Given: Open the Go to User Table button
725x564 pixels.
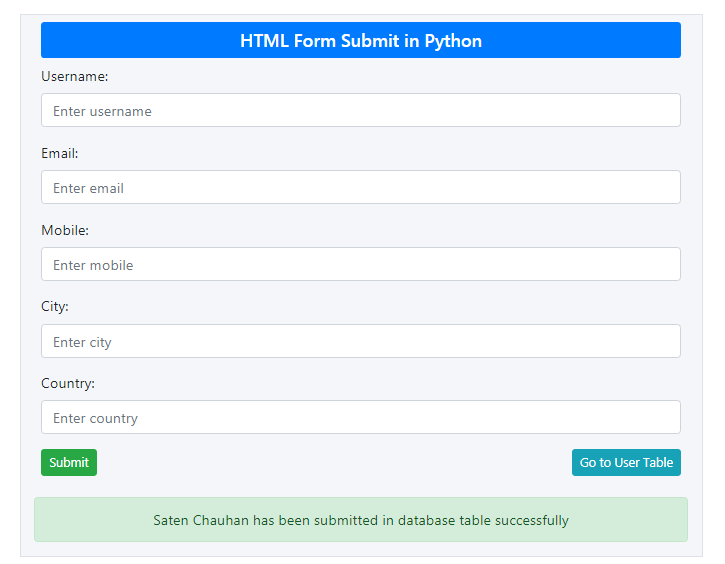Looking at the screenshot, I should (x=626, y=462).
